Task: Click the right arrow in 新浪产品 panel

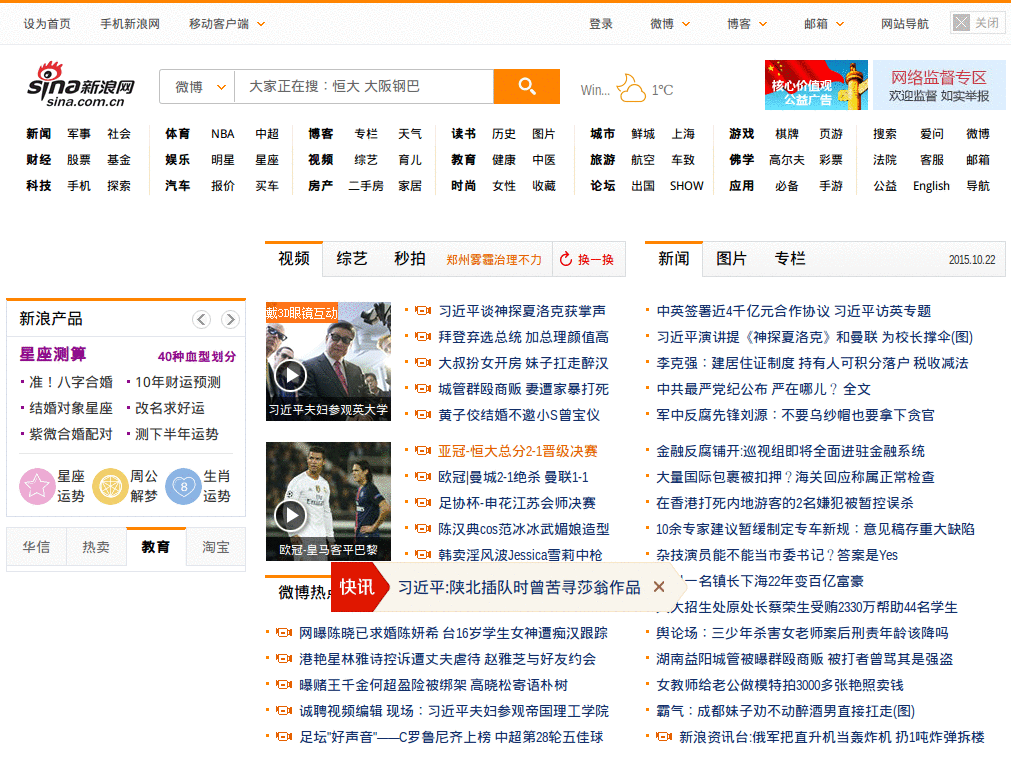Action: click(x=229, y=319)
